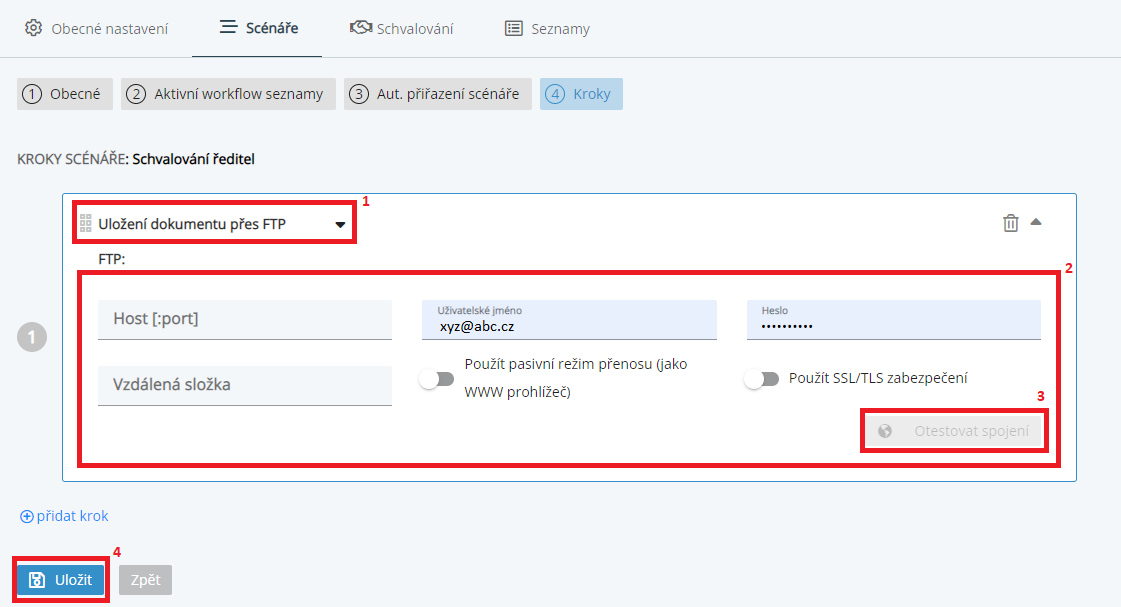Click the trash icon to delete step
This screenshot has height=607, width=1121.
coord(1010,223)
